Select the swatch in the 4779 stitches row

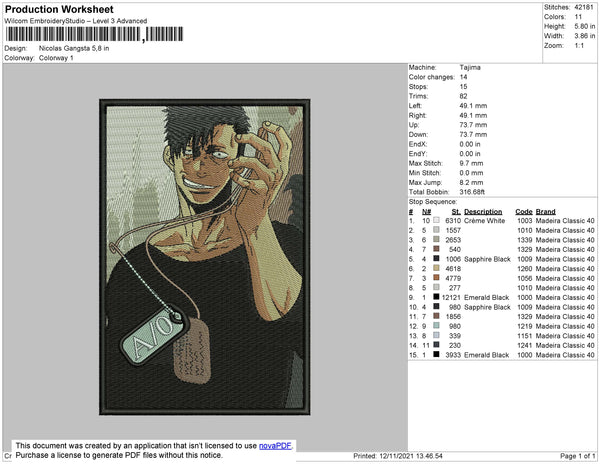point(436,278)
